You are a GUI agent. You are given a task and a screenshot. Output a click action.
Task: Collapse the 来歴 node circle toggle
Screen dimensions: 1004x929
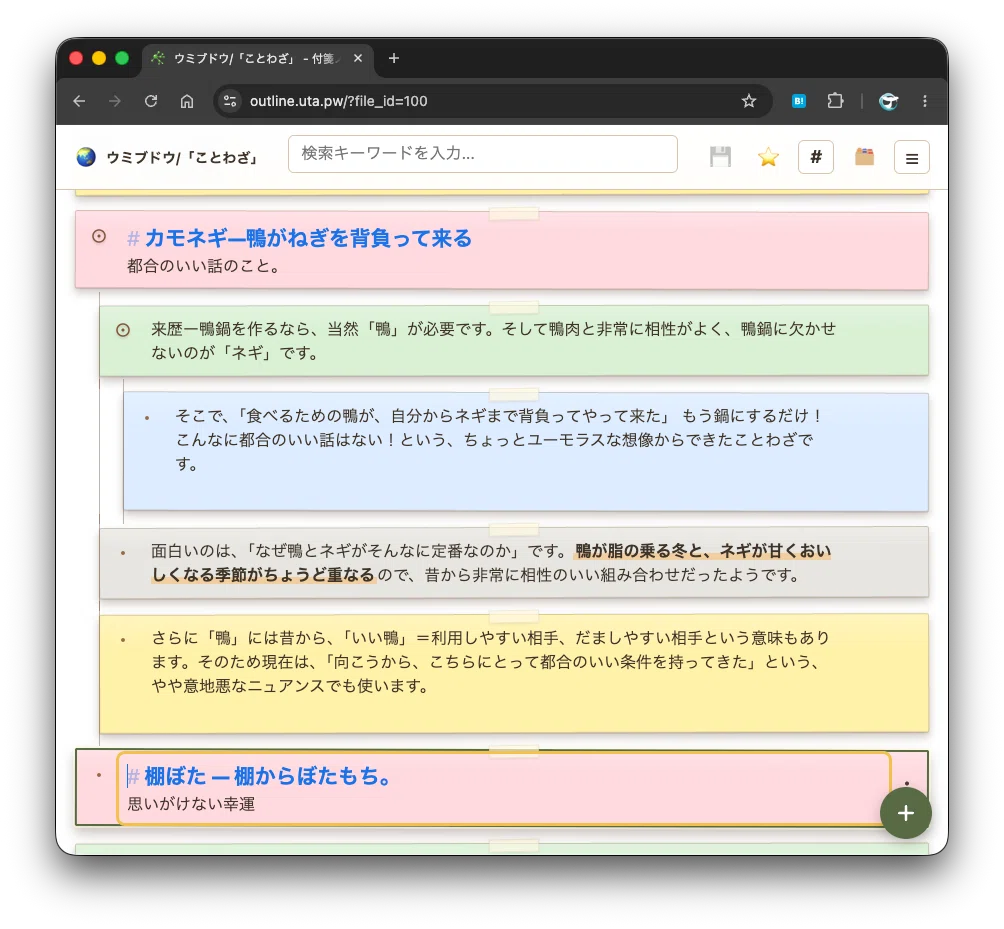123,330
